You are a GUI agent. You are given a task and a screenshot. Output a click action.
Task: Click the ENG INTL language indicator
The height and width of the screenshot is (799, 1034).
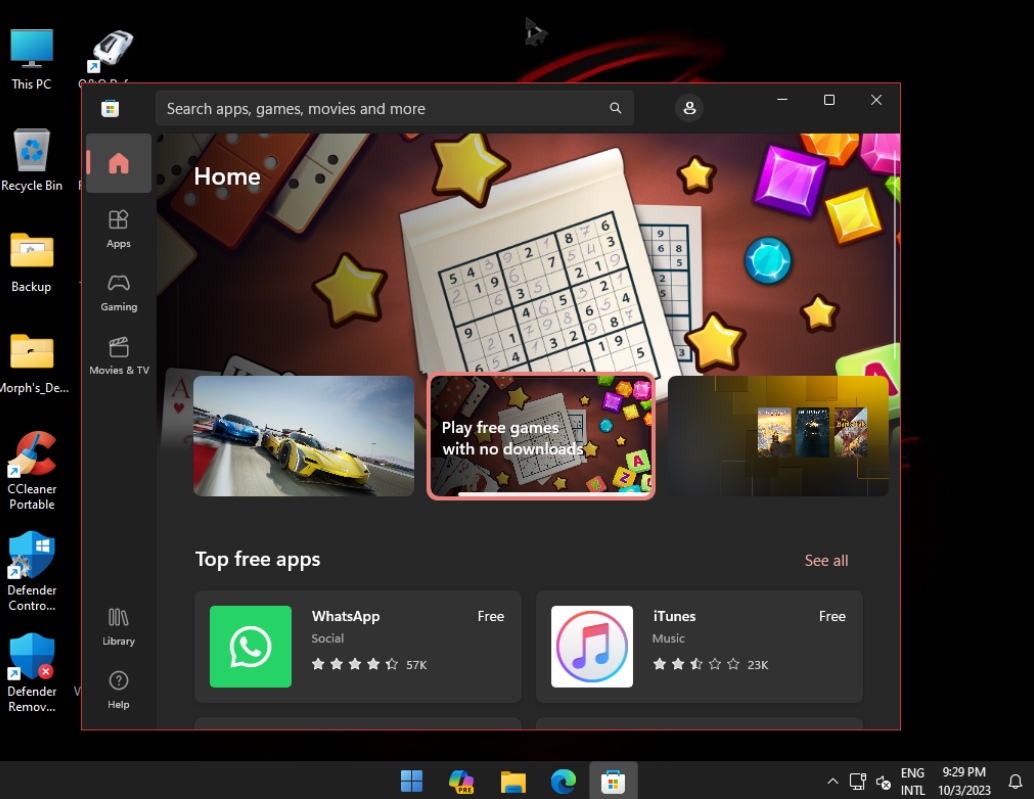(913, 781)
